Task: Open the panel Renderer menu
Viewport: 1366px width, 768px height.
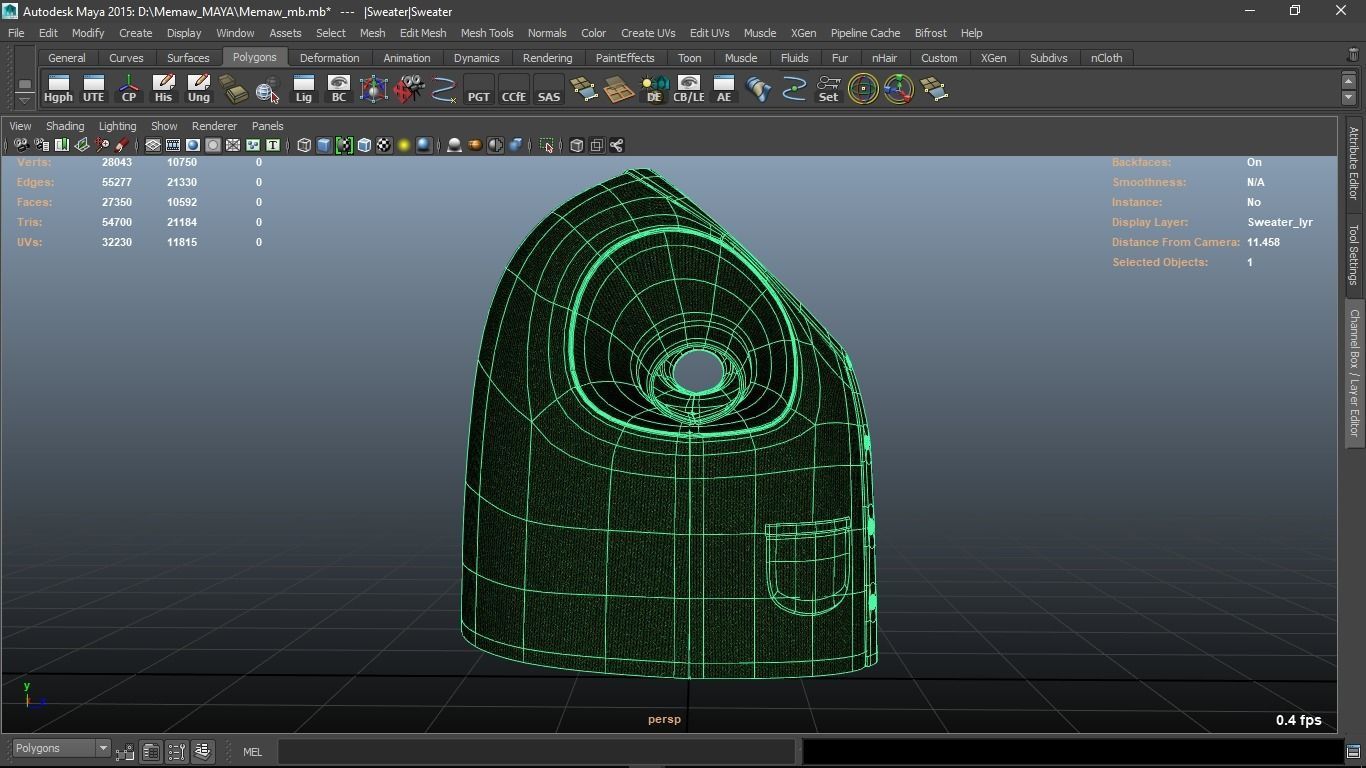Action: tap(214, 126)
